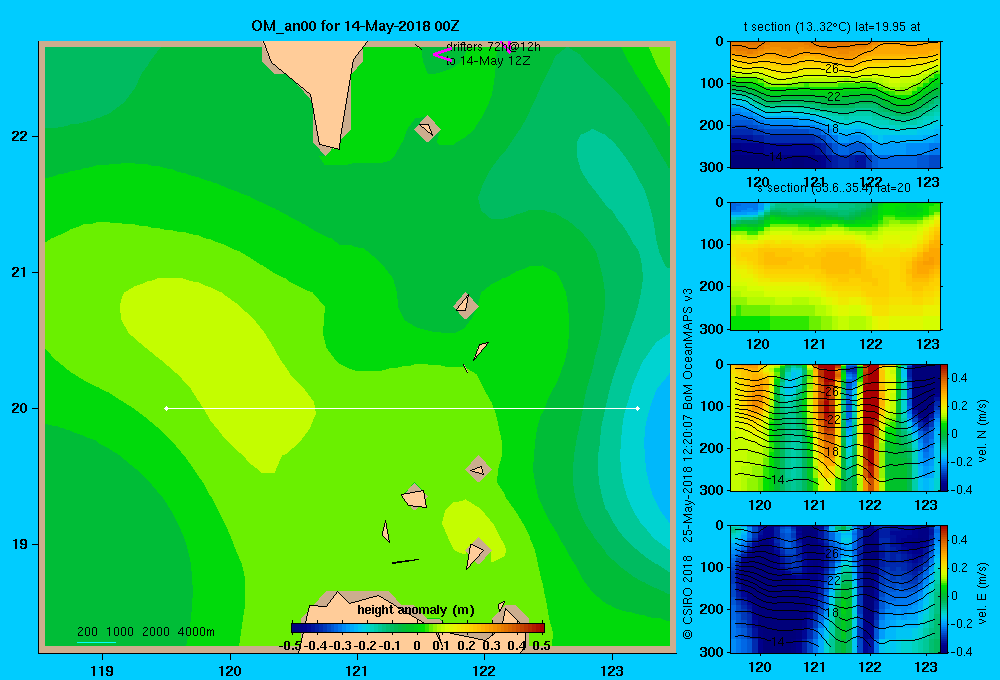Open the northward velocity section plot

click(835, 427)
